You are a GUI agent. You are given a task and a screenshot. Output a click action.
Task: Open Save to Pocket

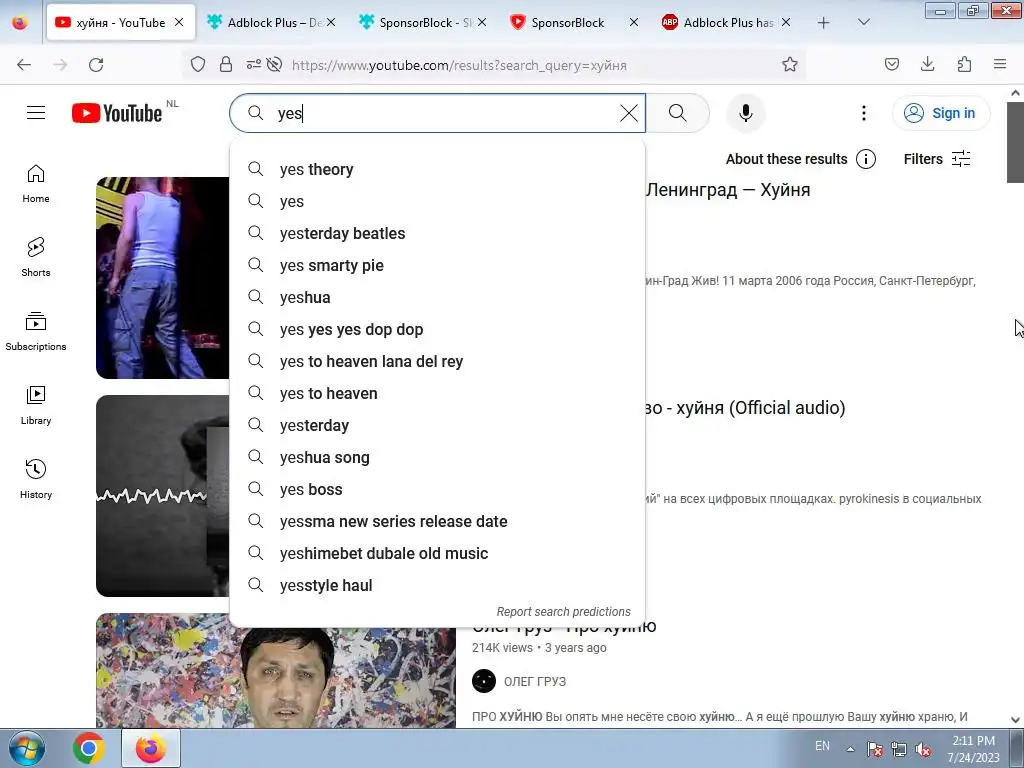pyautogui.click(x=891, y=64)
